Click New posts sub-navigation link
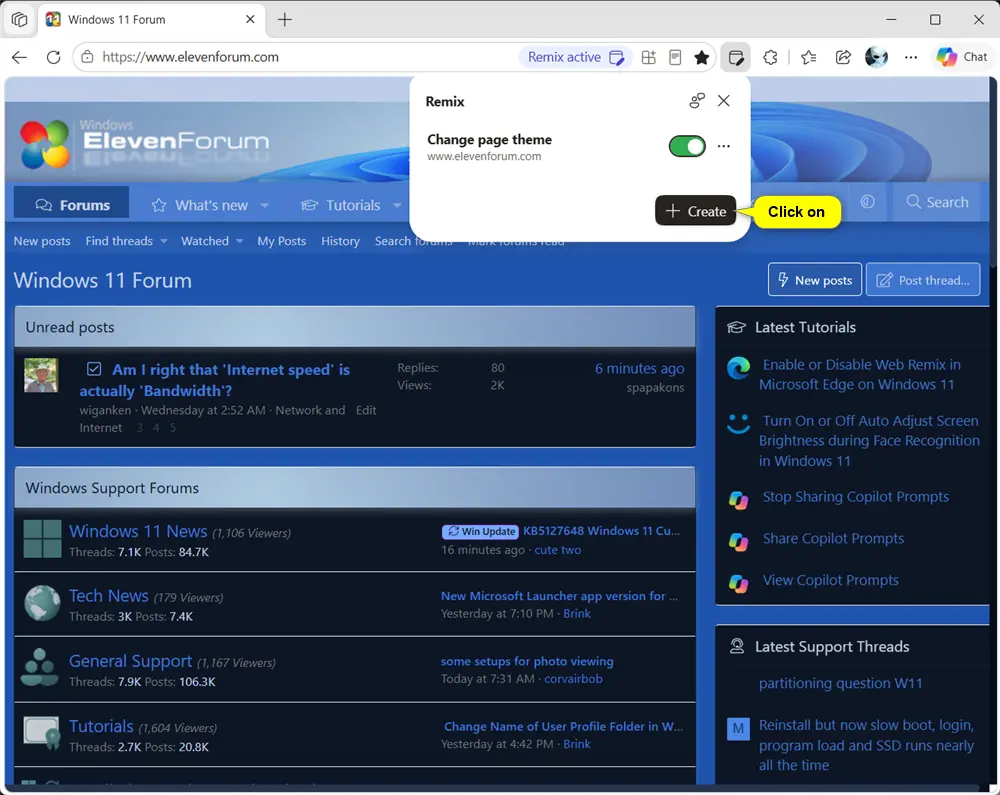The width and height of the screenshot is (1000, 795). pyautogui.click(x=42, y=241)
